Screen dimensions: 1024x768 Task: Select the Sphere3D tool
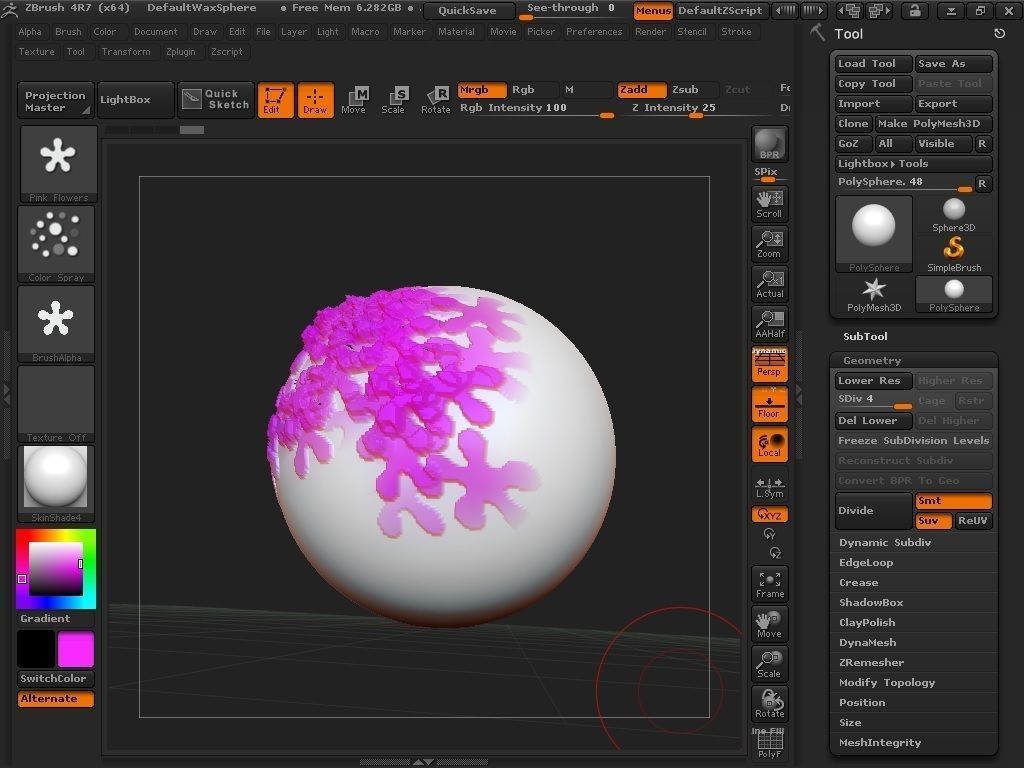[953, 215]
